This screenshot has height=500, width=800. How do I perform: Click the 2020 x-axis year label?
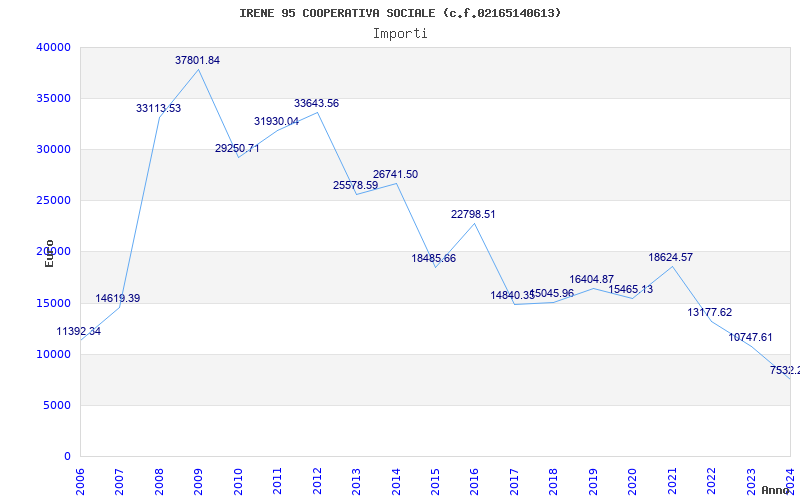click(x=633, y=481)
